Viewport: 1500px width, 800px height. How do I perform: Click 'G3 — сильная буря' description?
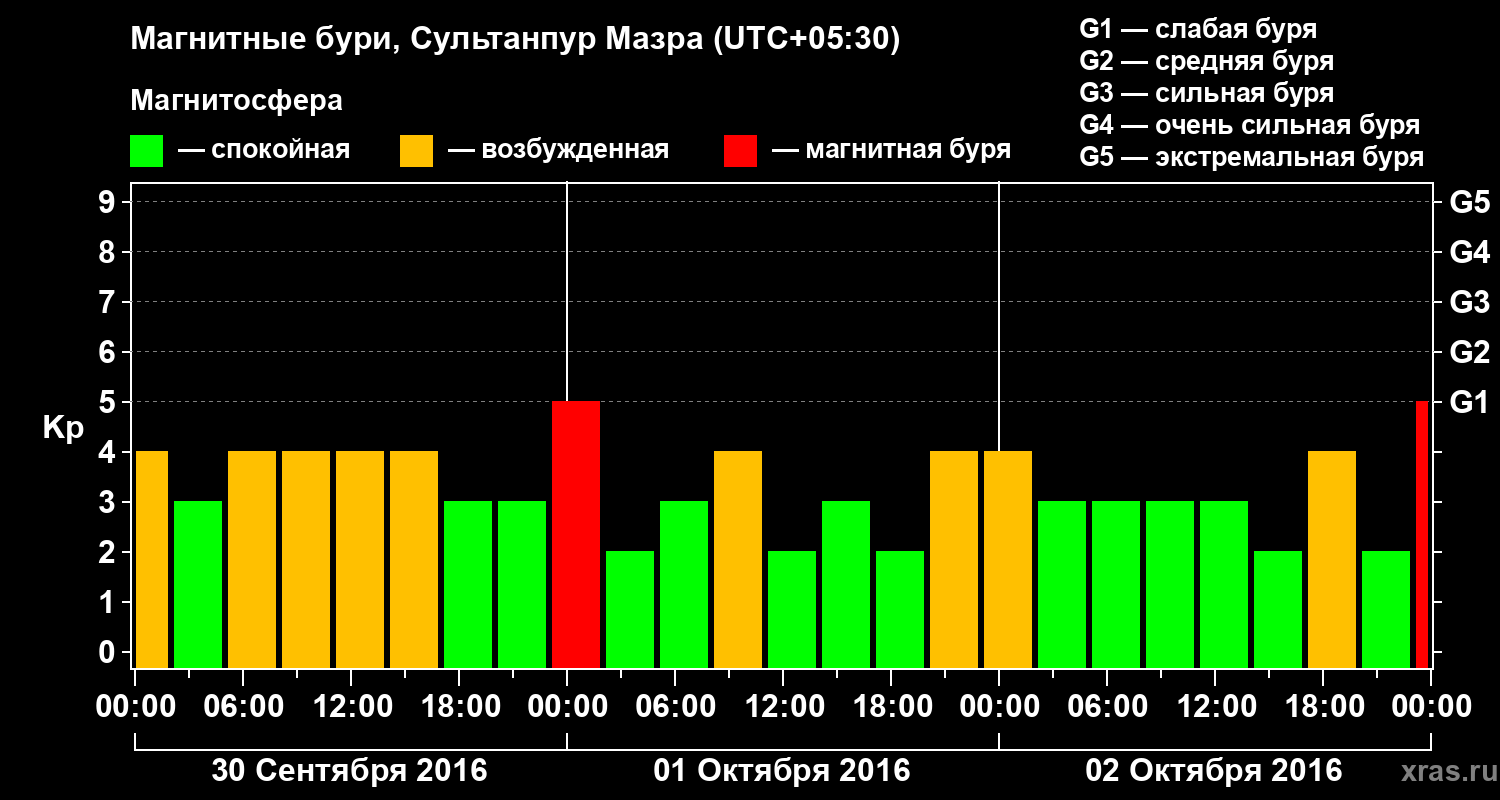(1207, 93)
